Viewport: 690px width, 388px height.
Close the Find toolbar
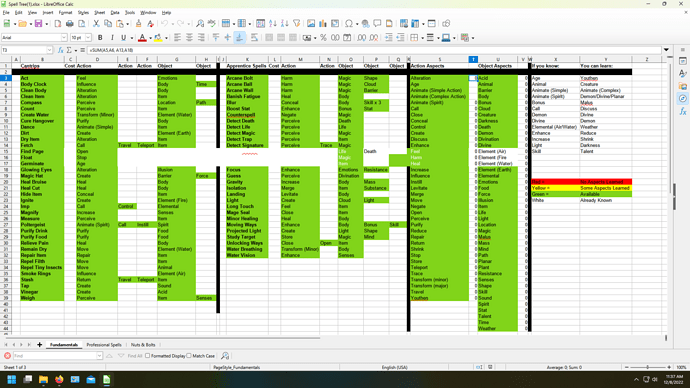tap(7, 355)
